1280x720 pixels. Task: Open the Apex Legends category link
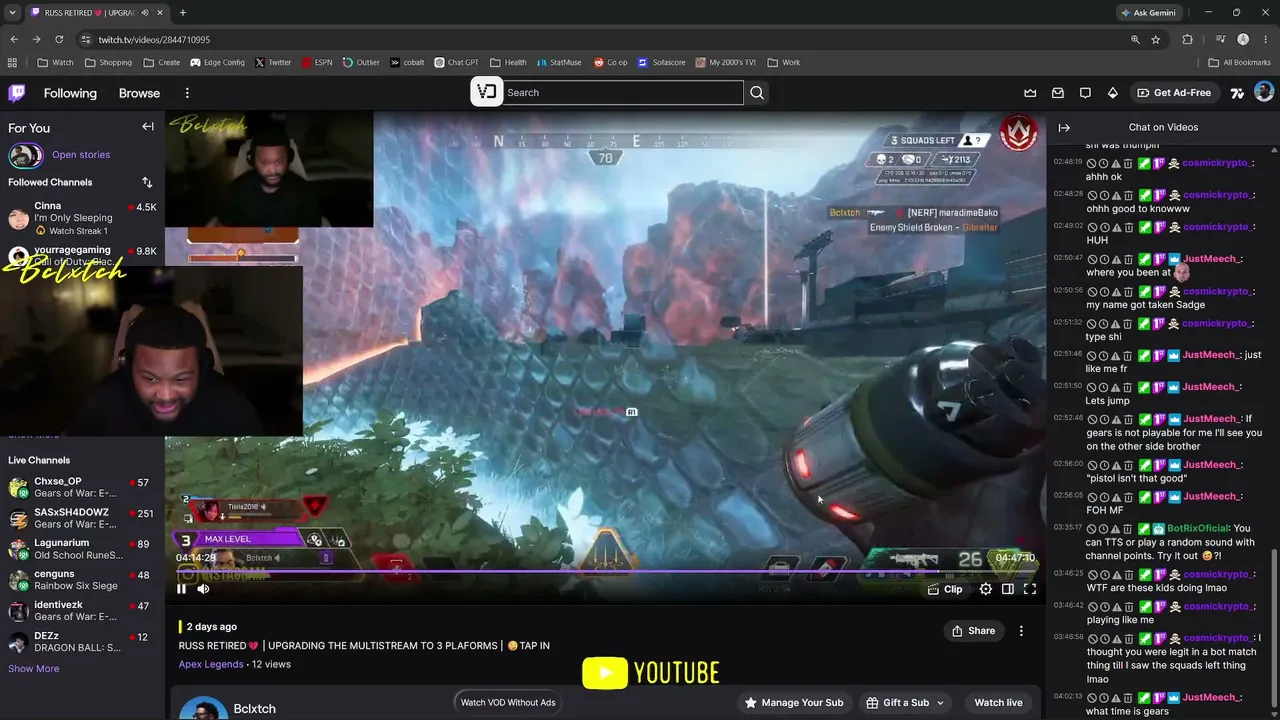tap(211, 664)
